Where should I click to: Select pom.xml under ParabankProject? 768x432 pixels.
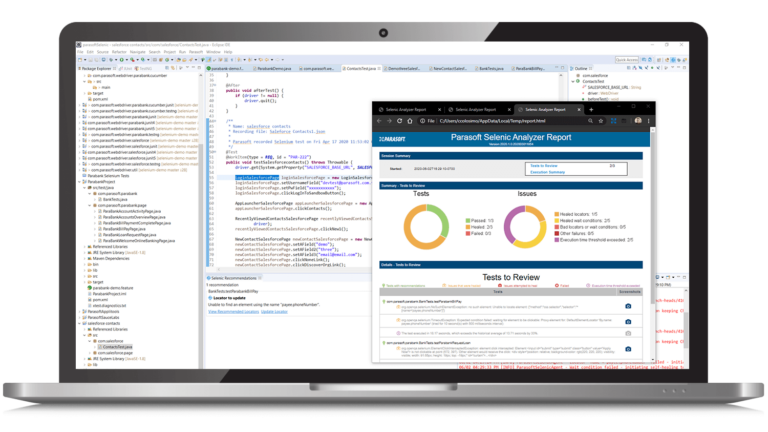[x=100, y=300]
